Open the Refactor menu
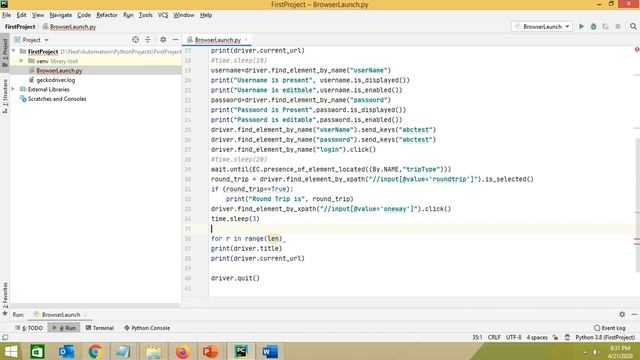This screenshot has height=360, width=640. click(x=107, y=15)
